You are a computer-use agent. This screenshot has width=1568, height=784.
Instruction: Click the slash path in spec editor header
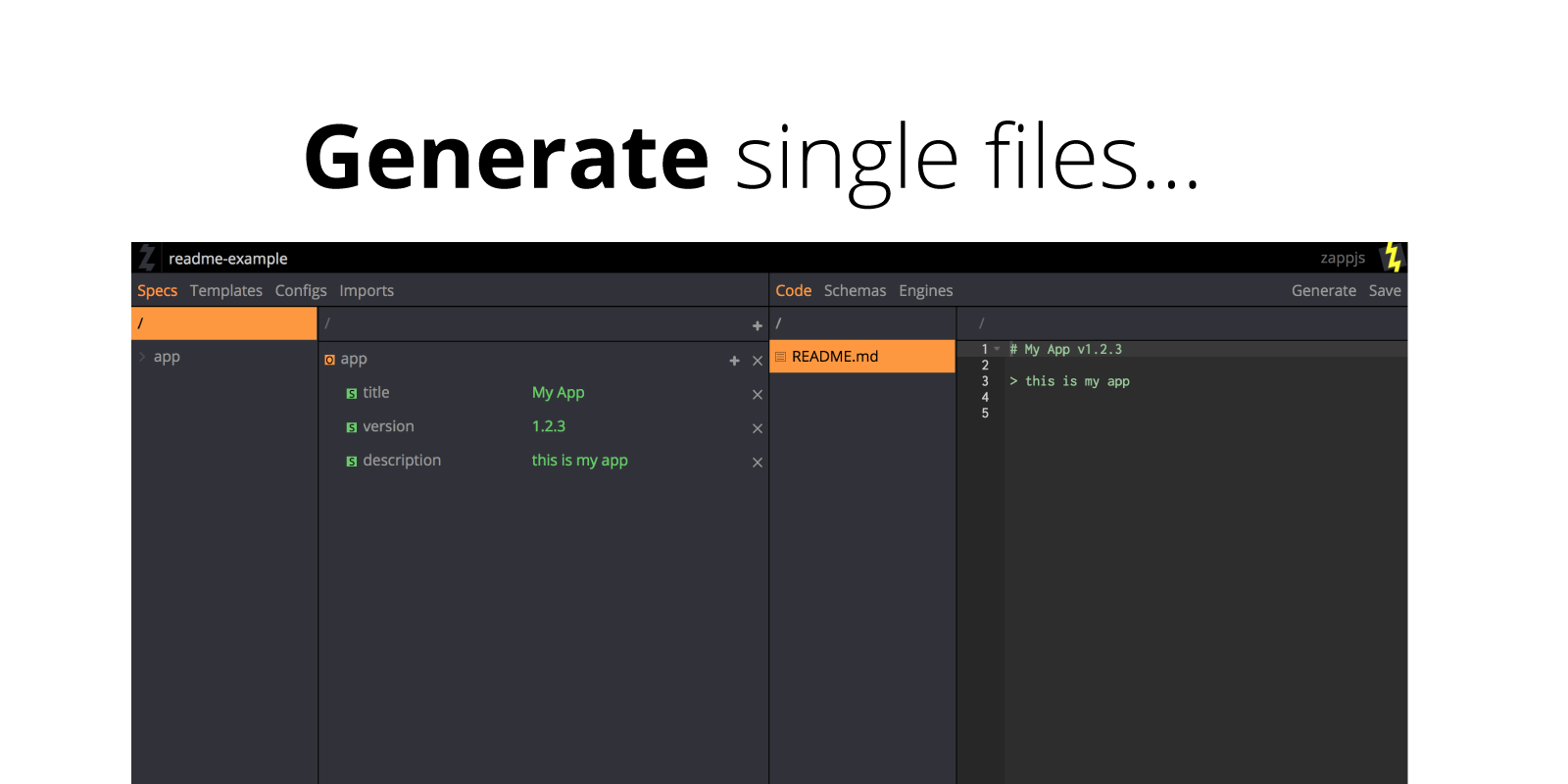click(x=327, y=323)
